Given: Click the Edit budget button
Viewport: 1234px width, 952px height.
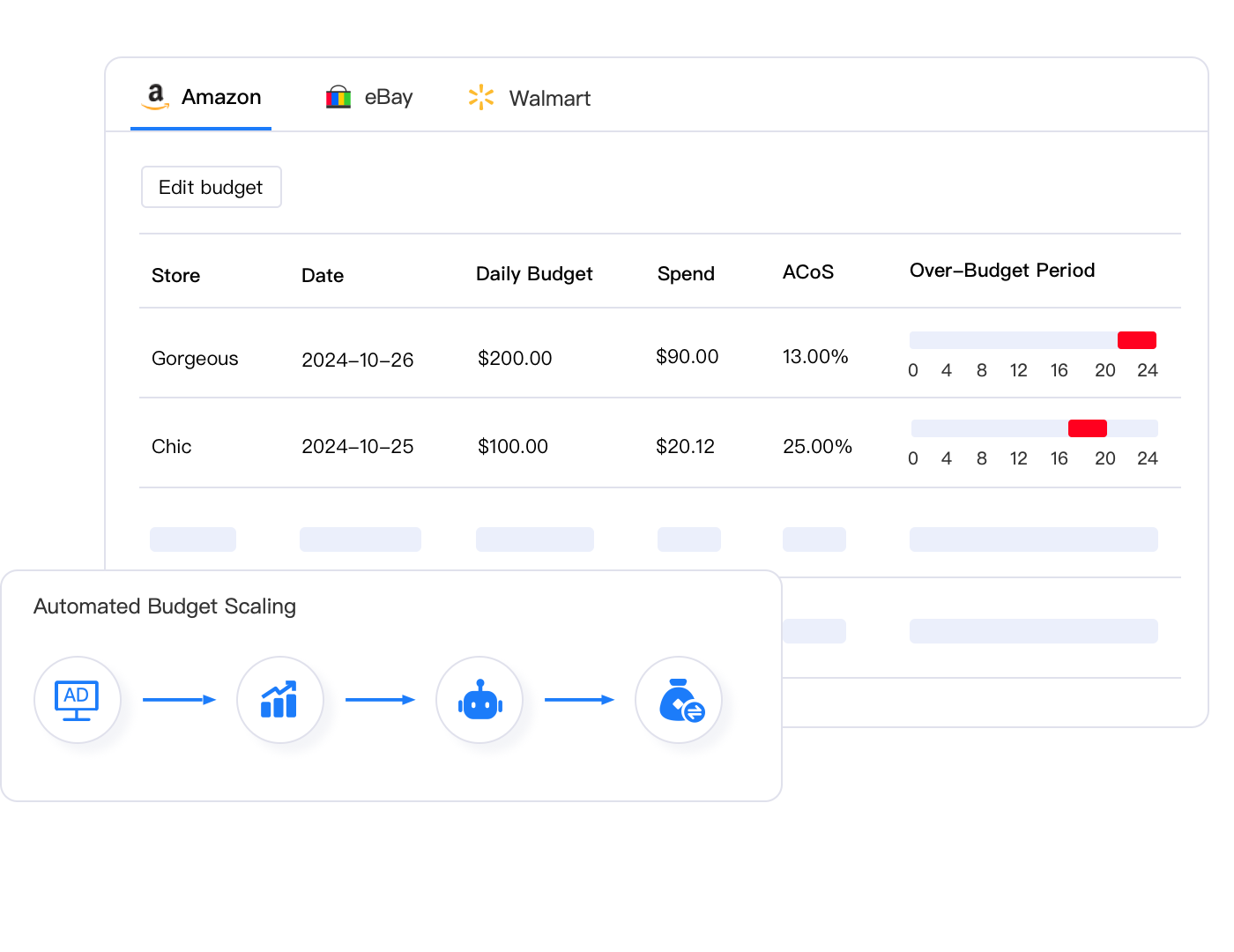Looking at the screenshot, I should pos(211,187).
